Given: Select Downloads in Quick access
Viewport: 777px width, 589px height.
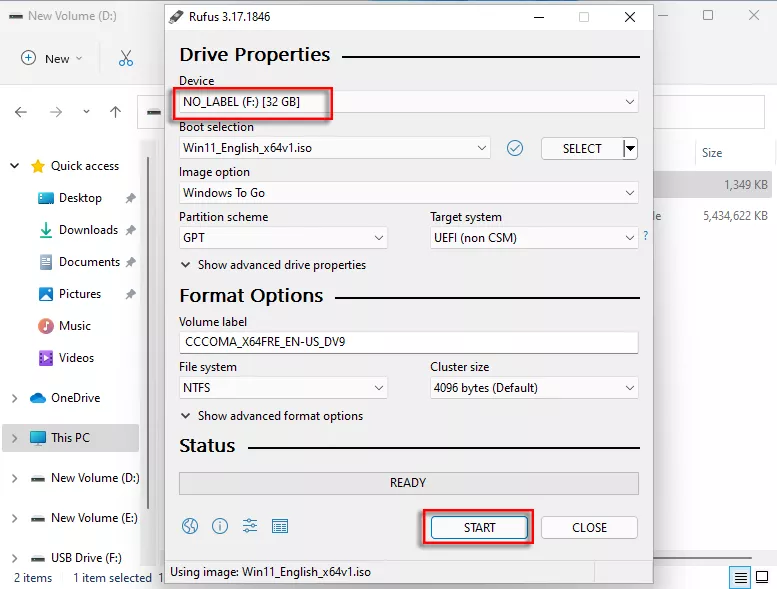Looking at the screenshot, I should point(88,230).
